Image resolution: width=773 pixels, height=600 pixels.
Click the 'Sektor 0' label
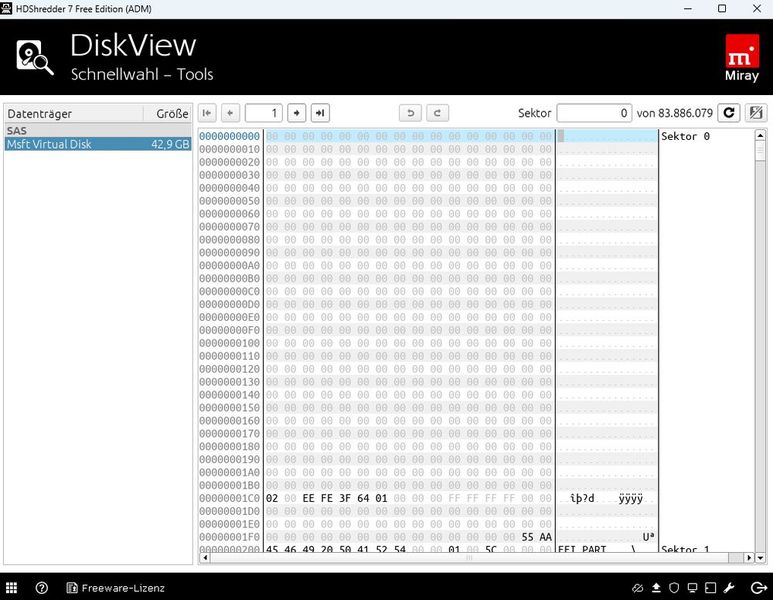(x=685, y=136)
